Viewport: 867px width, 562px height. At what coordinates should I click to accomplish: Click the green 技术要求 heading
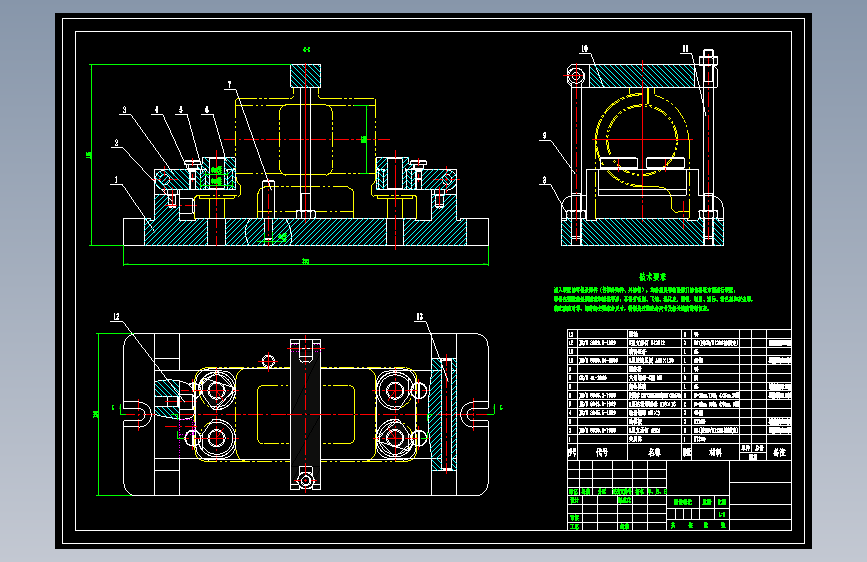tap(652, 277)
